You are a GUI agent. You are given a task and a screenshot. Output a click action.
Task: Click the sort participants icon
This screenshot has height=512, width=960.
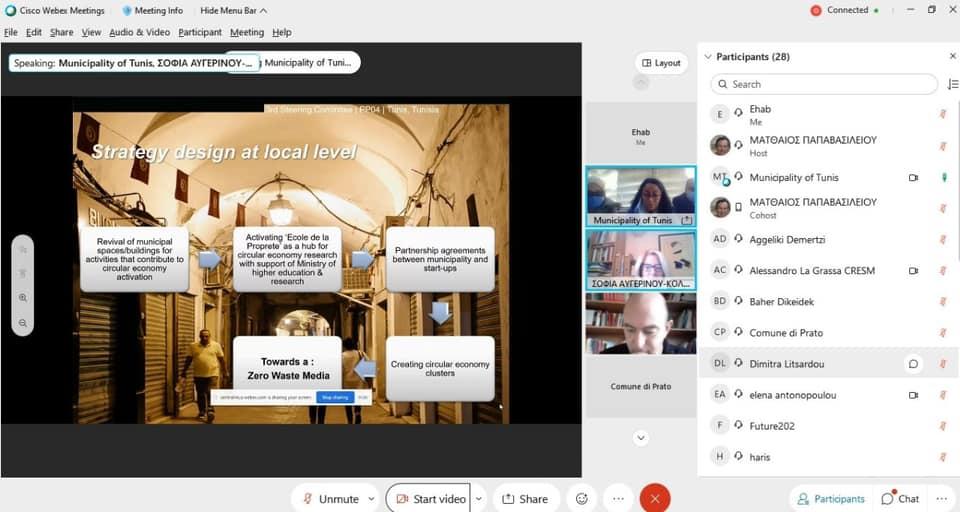click(952, 85)
